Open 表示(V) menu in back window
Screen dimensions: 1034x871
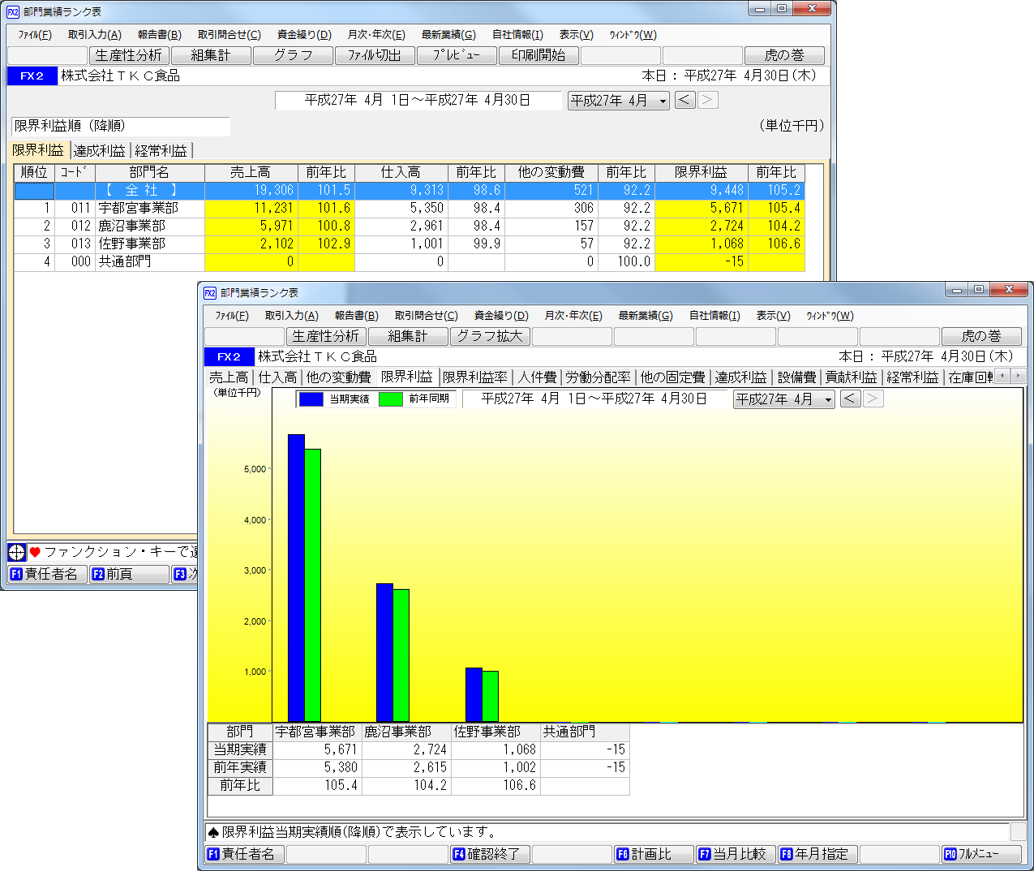pyautogui.click(x=576, y=35)
